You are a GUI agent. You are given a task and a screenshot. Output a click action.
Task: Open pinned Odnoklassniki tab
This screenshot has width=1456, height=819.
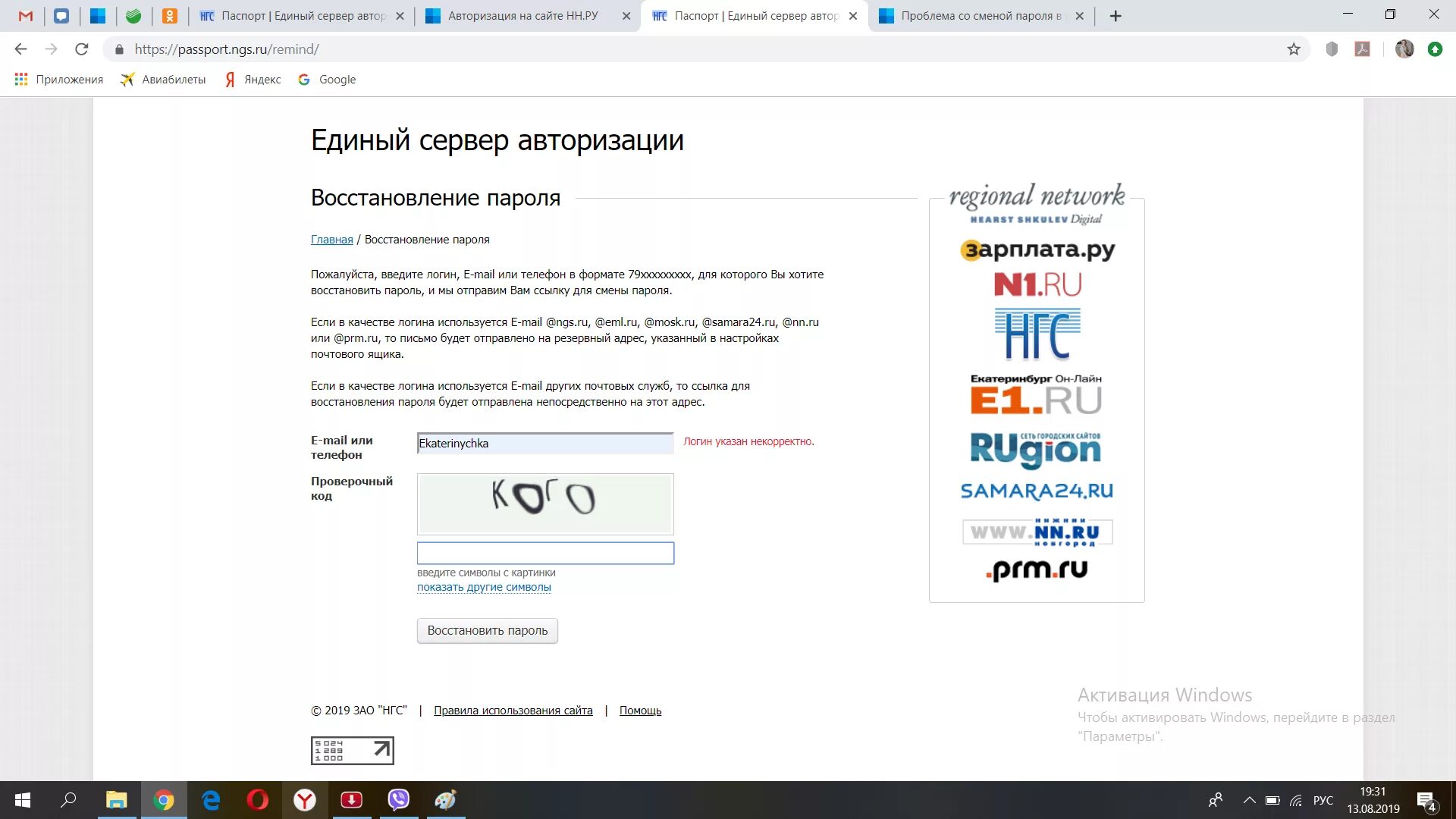[170, 16]
